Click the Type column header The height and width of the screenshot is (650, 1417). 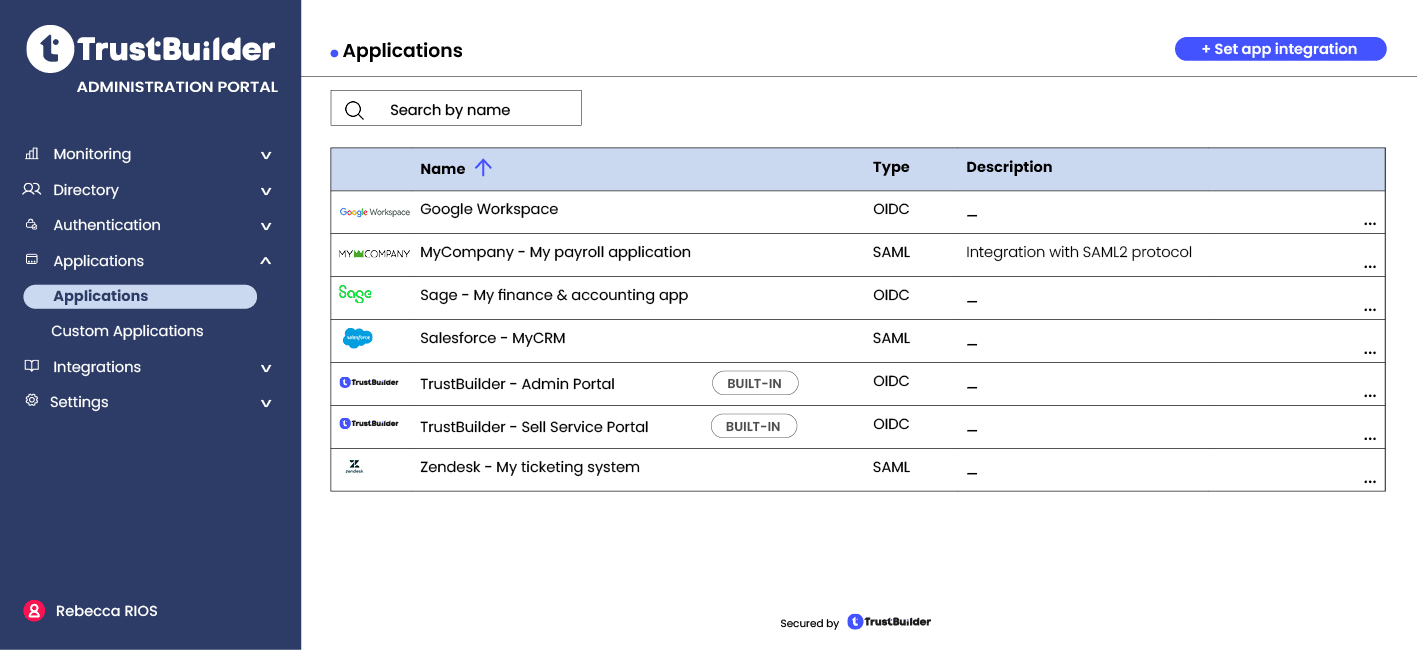click(x=891, y=167)
